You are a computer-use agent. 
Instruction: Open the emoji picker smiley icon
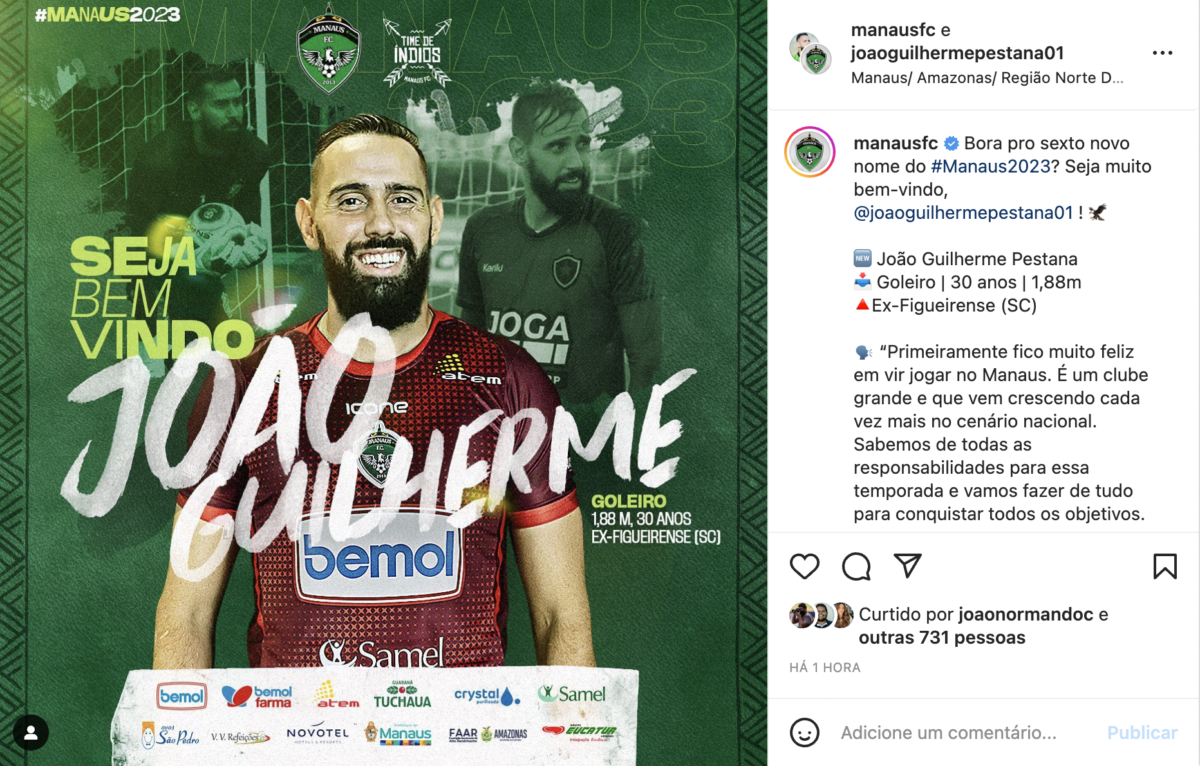(x=805, y=732)
